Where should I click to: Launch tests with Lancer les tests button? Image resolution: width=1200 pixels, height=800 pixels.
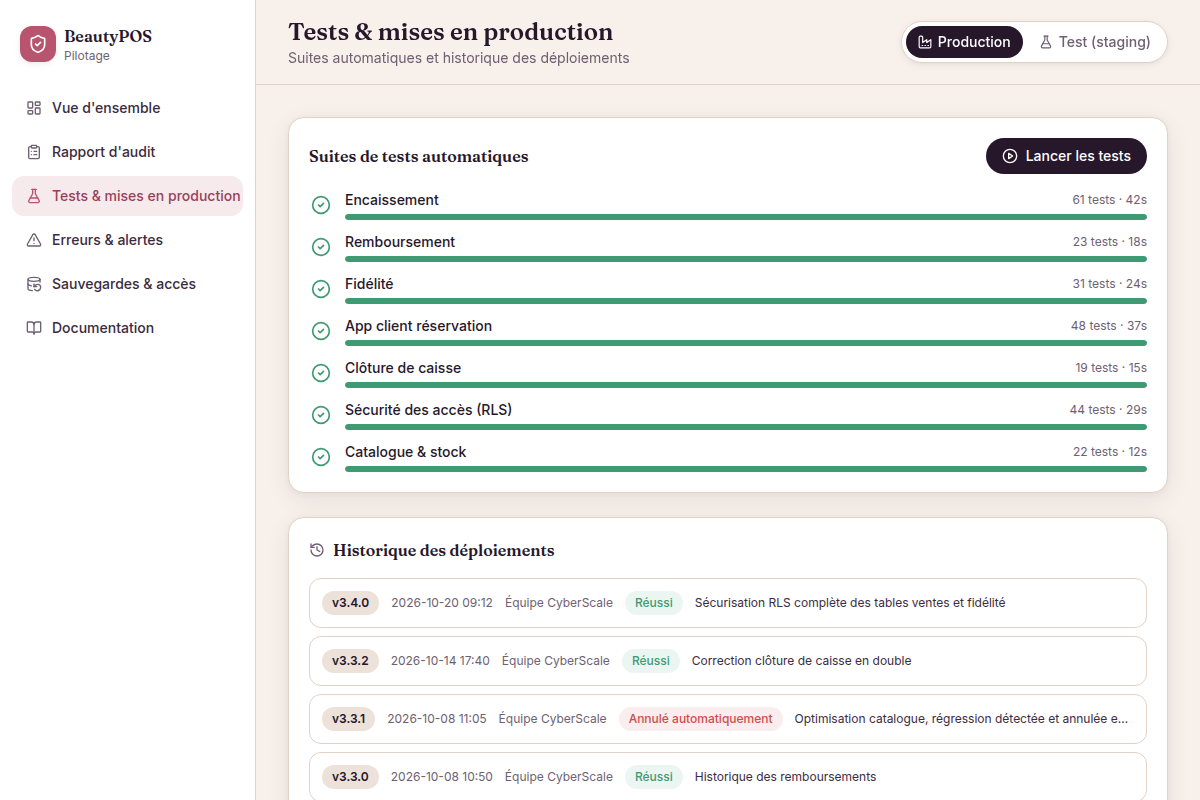(1066, 156)
